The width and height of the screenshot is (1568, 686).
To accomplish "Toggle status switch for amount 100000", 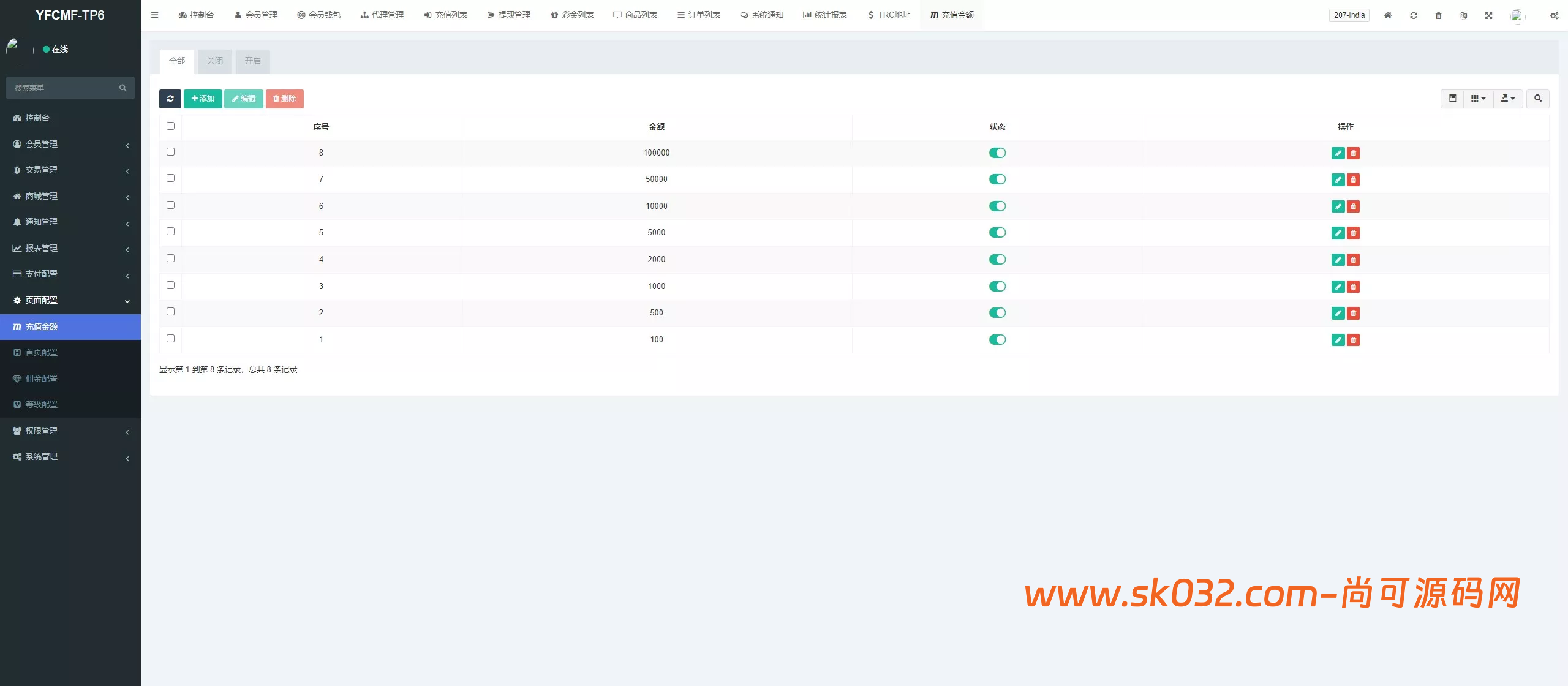I will [x=997, y=153].
